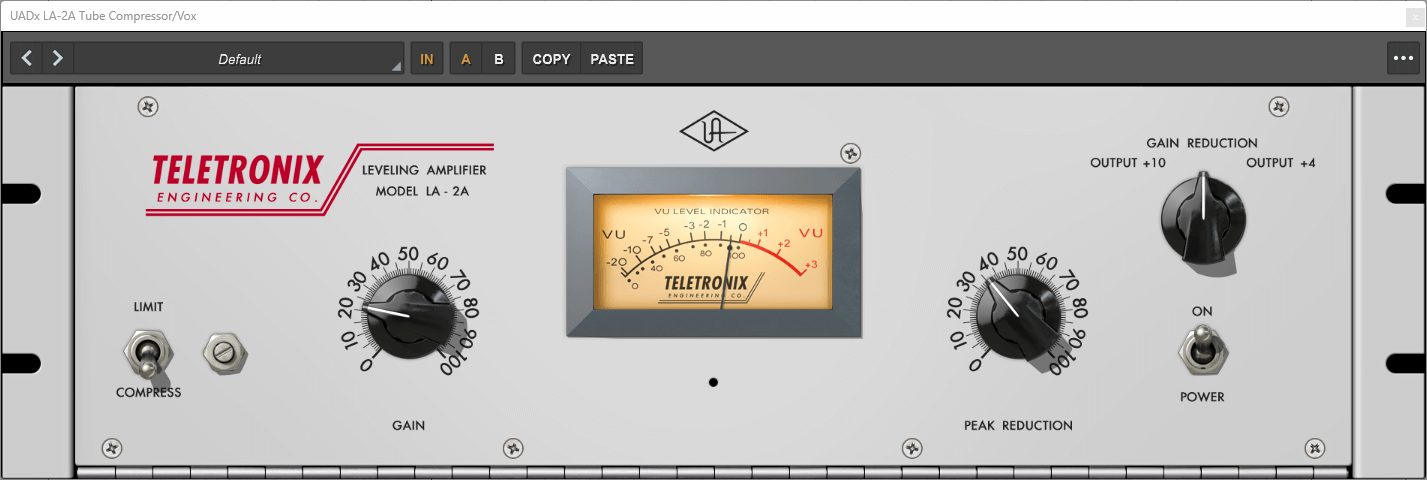Click the window title 'UADx LA-2A Tube Compressor/Vox'

pos(104,14)
